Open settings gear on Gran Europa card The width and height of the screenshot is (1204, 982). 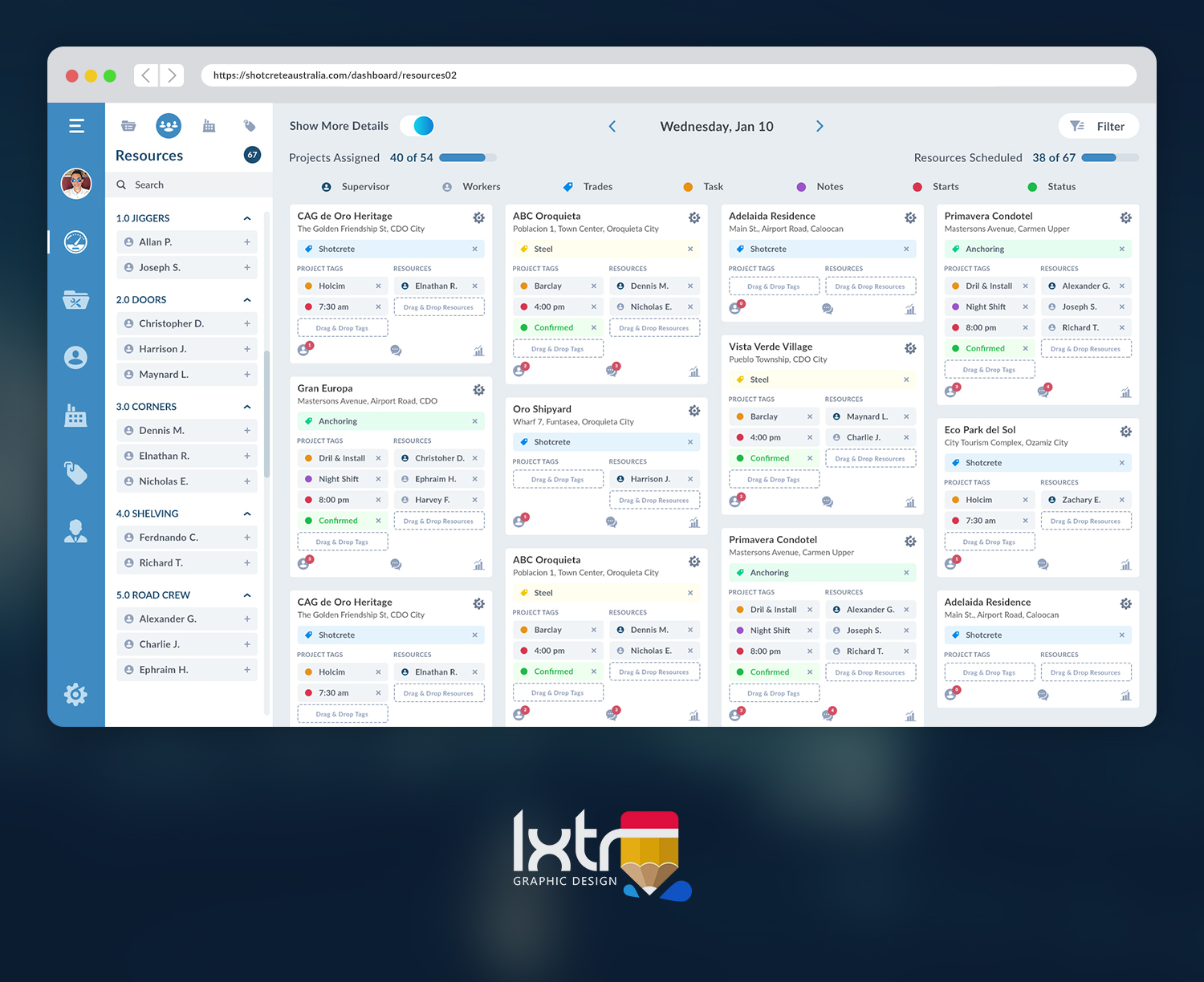pyautogui.click(x=479, y=390)
